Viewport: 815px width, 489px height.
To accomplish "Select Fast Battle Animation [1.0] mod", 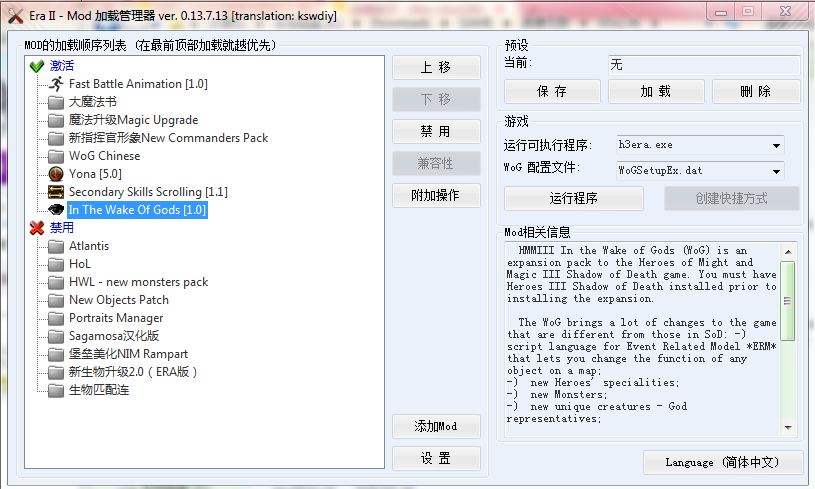I will [138, 84].
